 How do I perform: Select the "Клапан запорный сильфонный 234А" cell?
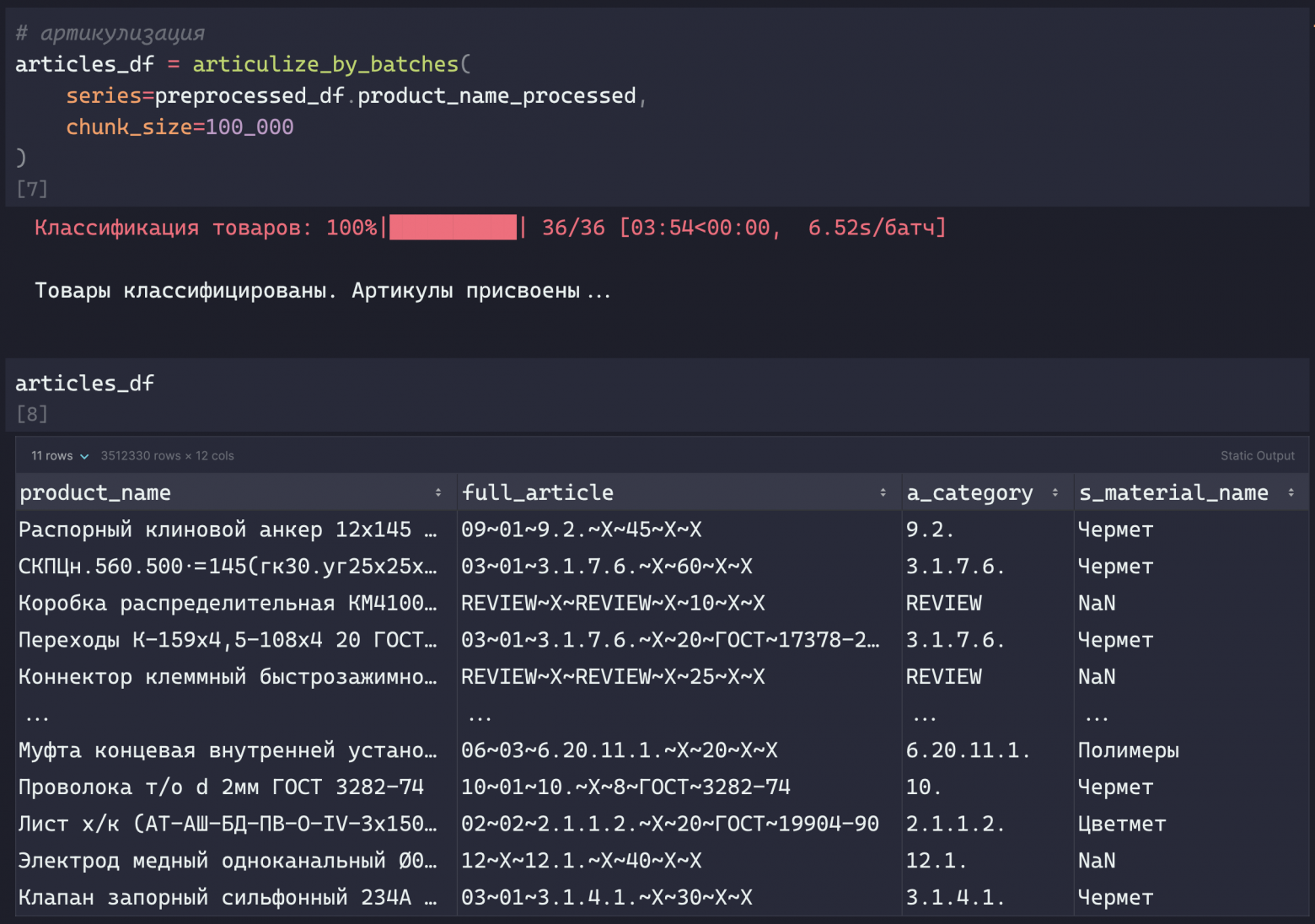pyautogui.click(x=236, y=898)
